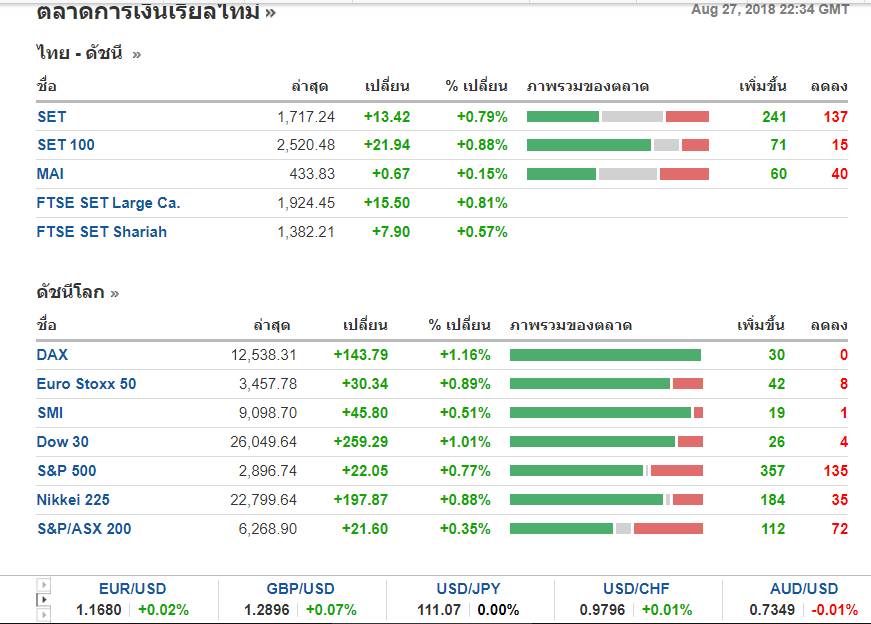Click the S&P/ASX 200 value 6,268.90
Image resolution: width=871 pixels, height=624 pixels.
tap(268, 528)
